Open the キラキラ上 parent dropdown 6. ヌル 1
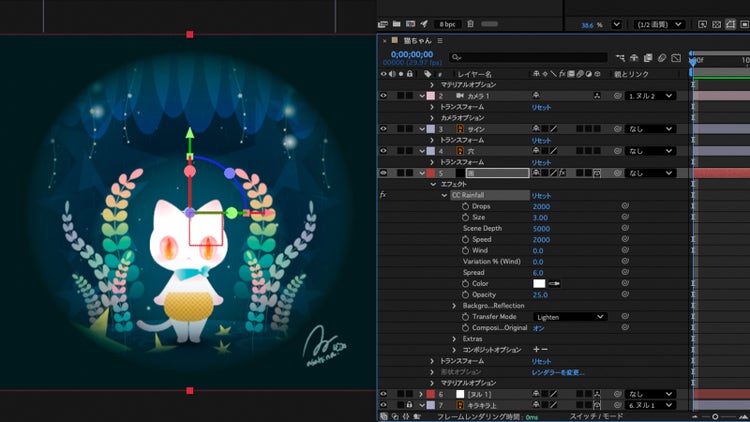 651,405
